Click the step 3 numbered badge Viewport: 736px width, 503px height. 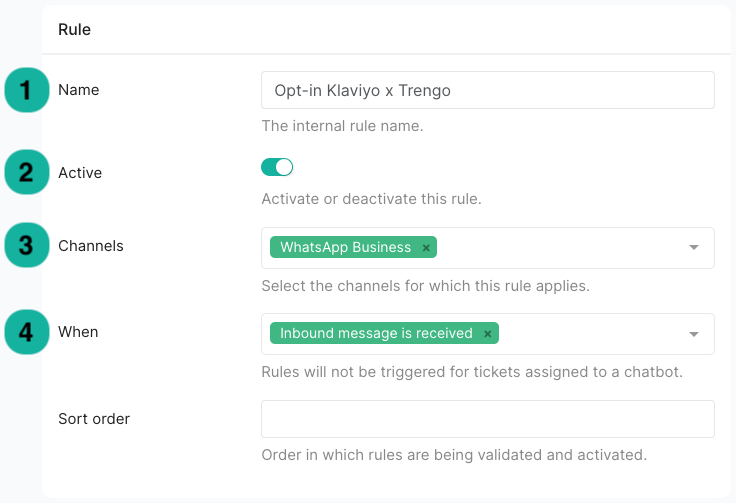click(27, 245)
